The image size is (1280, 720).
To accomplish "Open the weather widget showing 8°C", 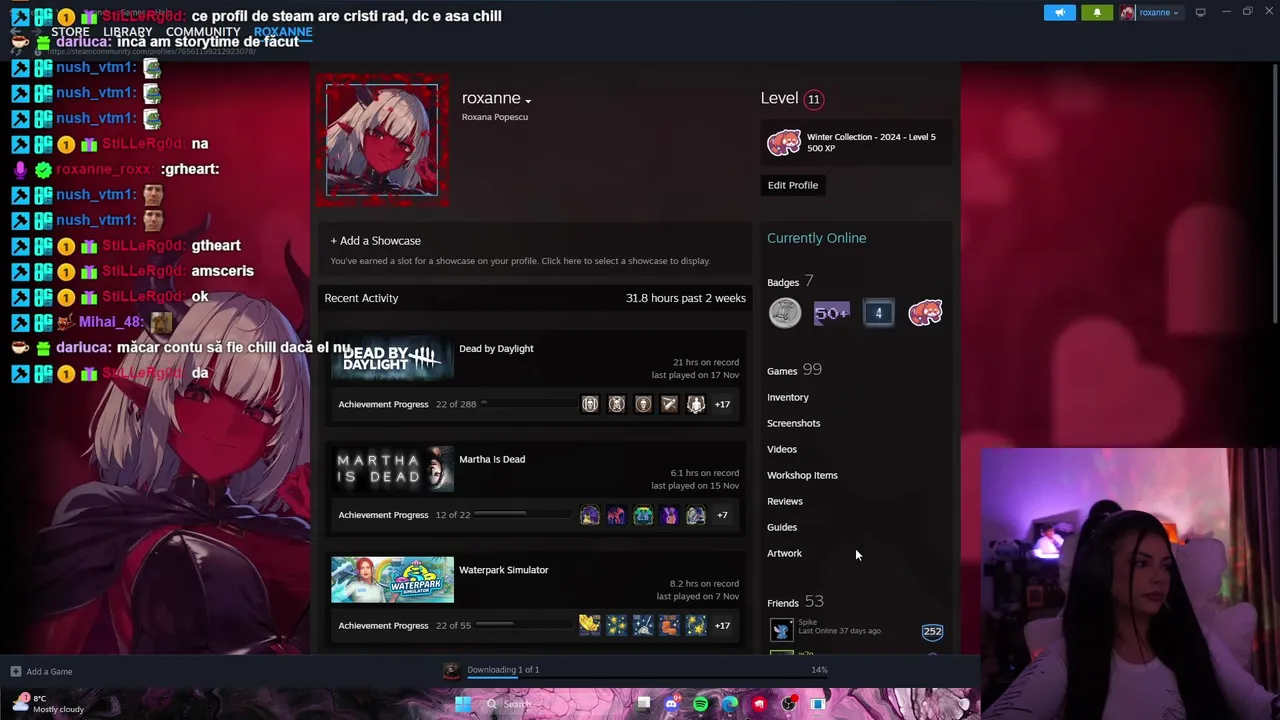I will coord(48,704).
